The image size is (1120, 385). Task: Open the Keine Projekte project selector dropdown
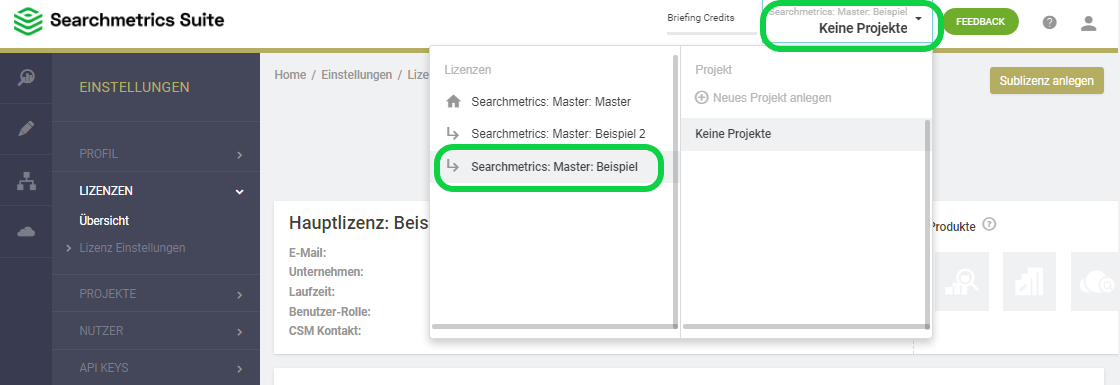click(x=849, y=22)
